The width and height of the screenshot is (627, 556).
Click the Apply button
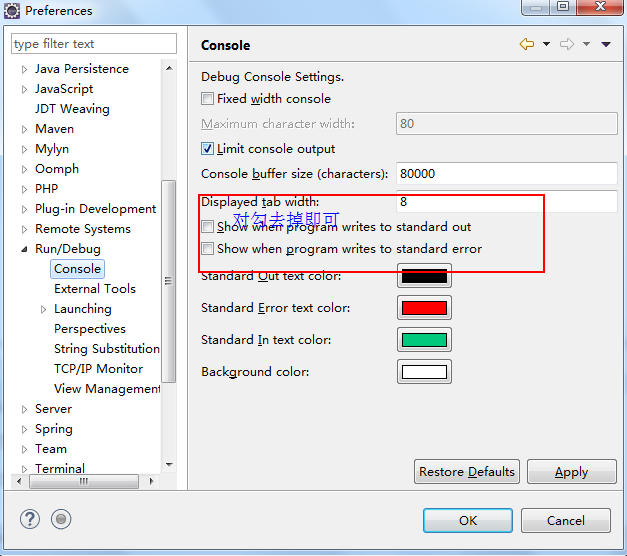tap(571, 472)
